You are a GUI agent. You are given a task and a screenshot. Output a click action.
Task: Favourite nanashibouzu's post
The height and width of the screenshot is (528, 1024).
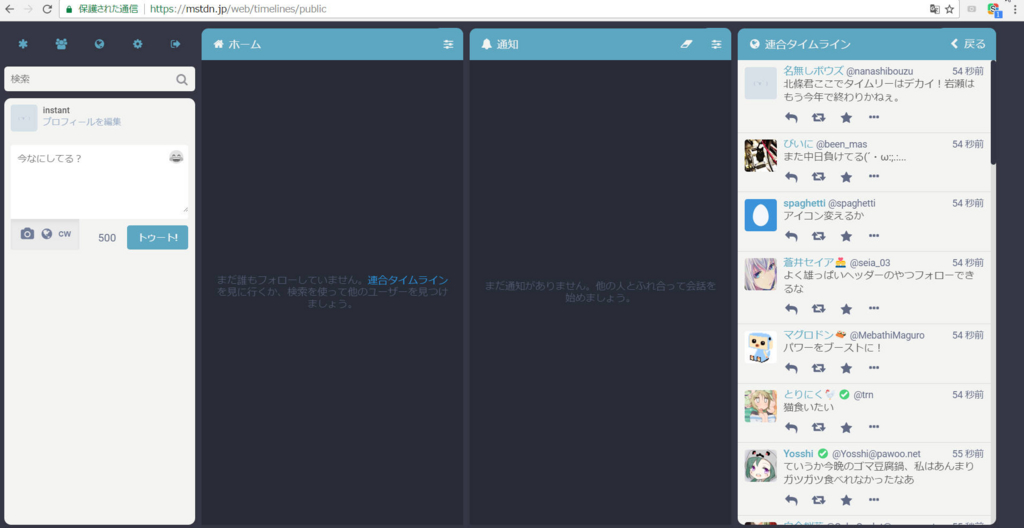click(x=846, y=118)
